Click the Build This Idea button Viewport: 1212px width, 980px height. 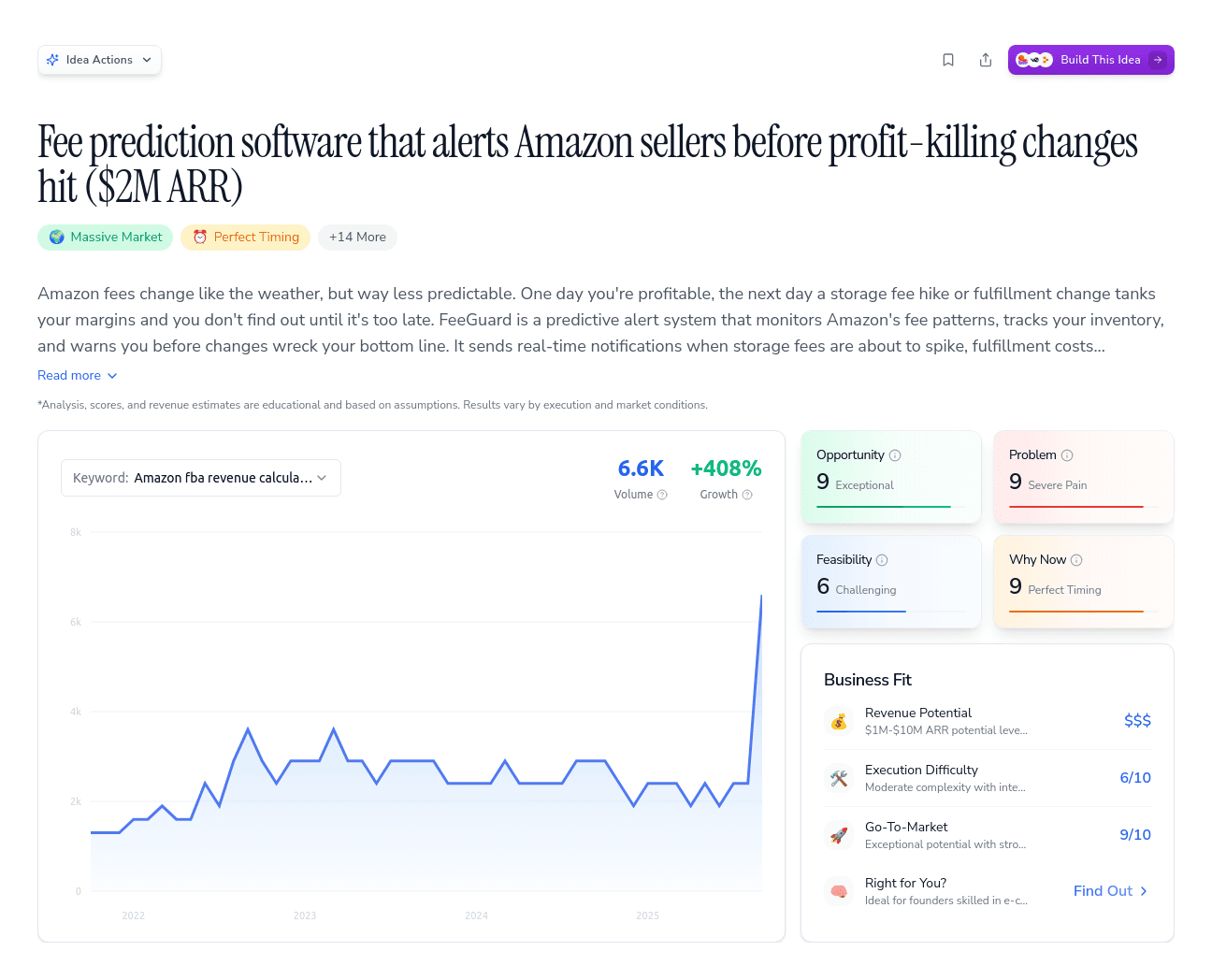(x=1090, y=59)
